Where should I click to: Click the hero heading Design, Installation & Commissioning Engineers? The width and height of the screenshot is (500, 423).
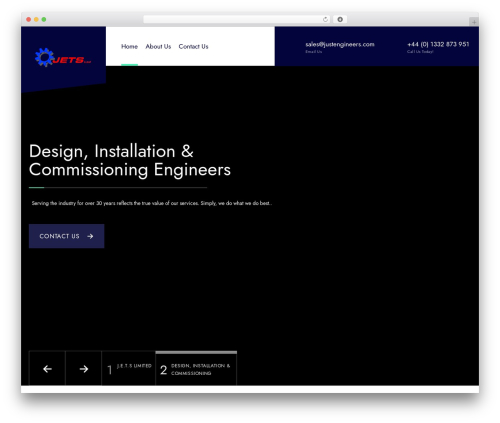130,160
